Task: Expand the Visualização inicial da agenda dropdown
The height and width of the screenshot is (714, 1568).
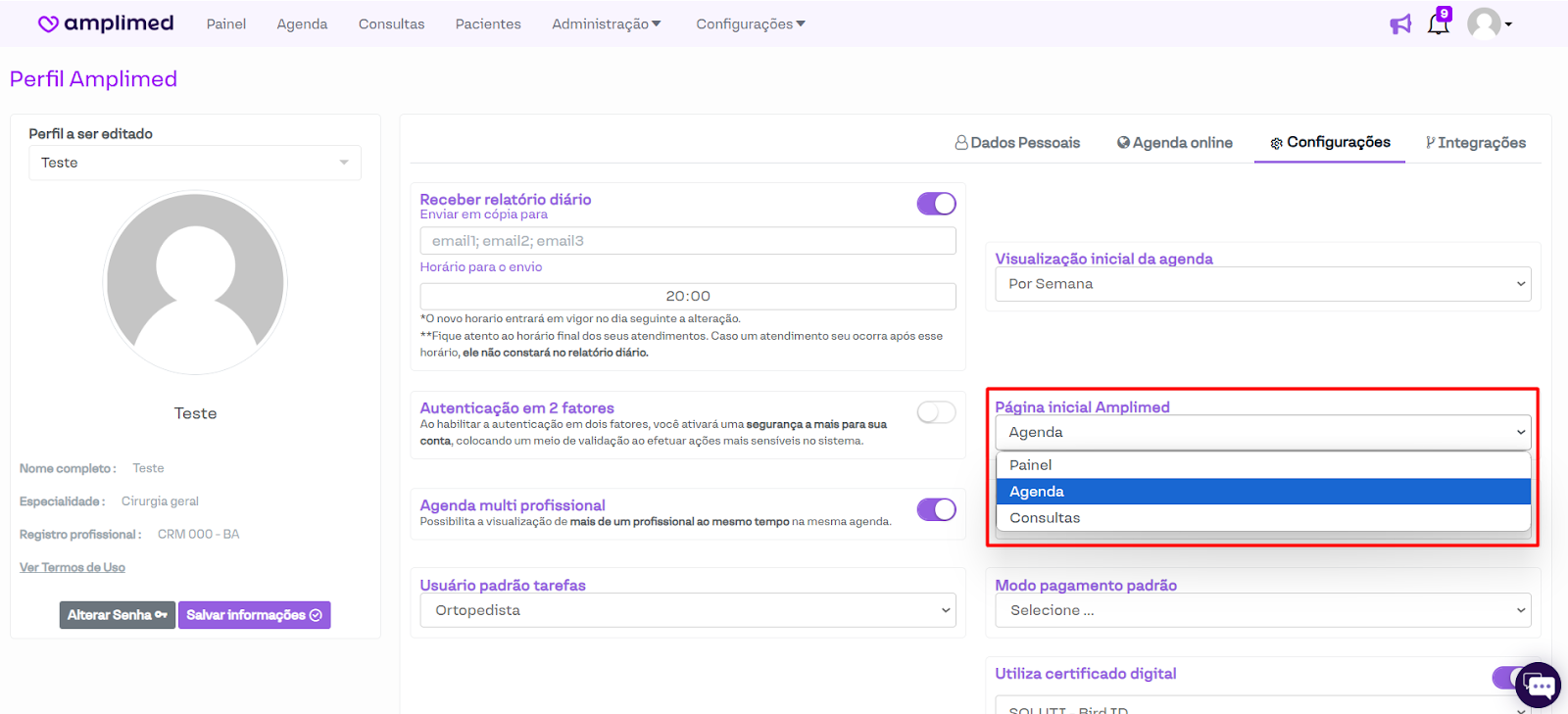Action: click(x=1262, y=284)
